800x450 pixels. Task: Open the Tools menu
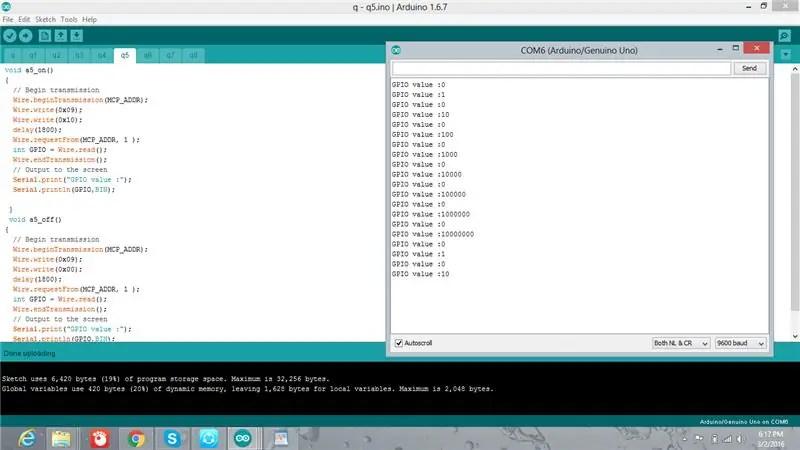(69, 19)
